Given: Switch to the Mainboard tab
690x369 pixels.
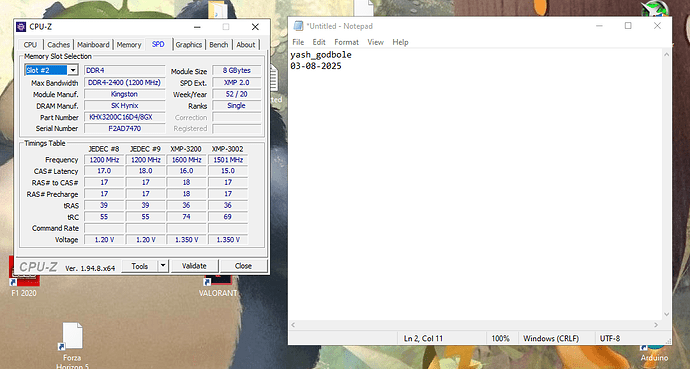Looking at the screenshot, I should [93, 44].
